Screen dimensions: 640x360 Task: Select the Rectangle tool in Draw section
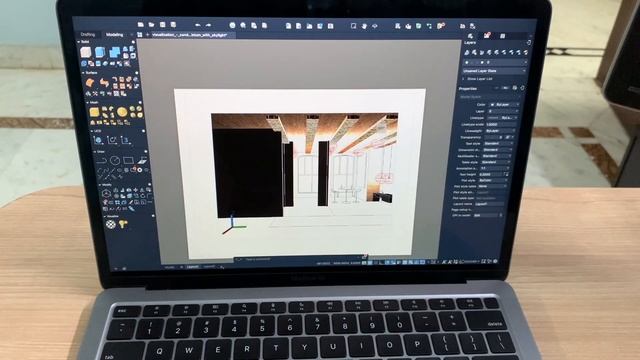[x=128, y=160]
